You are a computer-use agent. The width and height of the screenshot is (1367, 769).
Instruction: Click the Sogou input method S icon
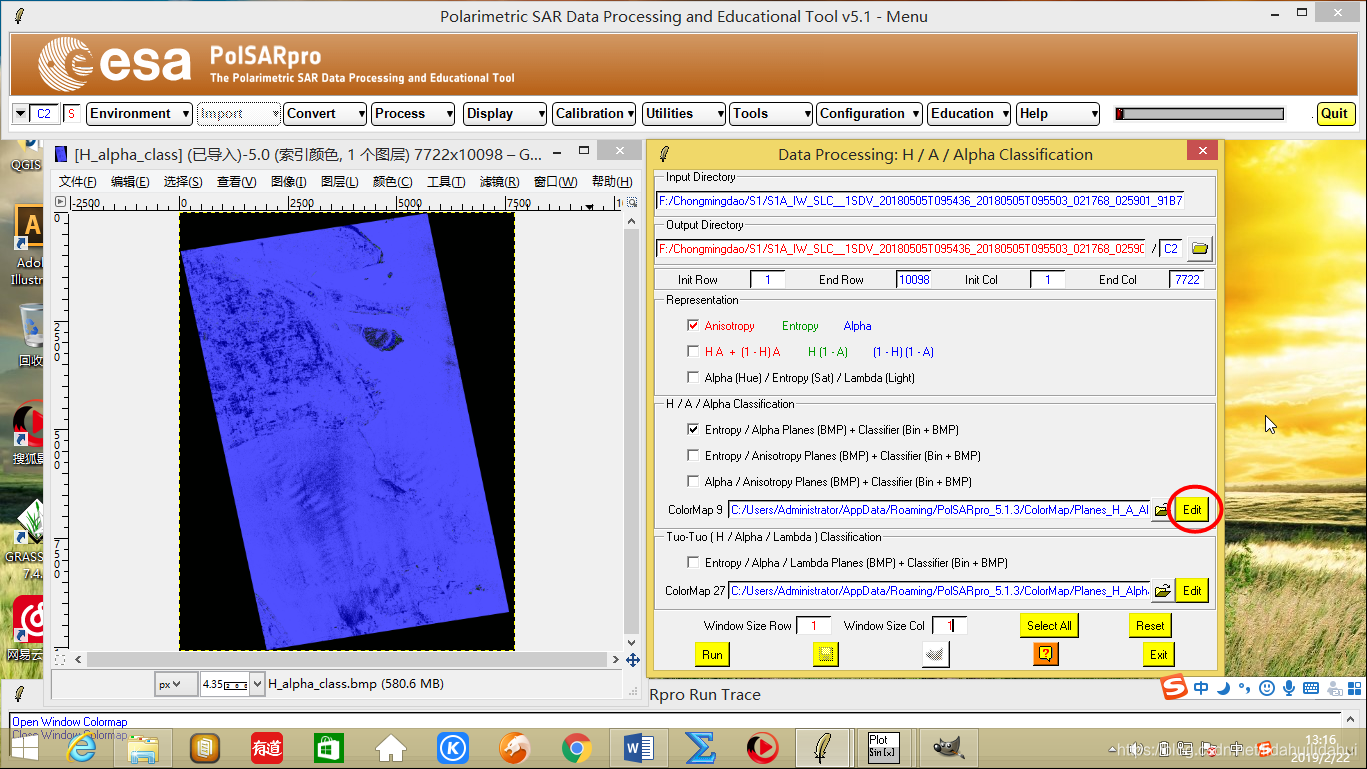[1173, 687]
